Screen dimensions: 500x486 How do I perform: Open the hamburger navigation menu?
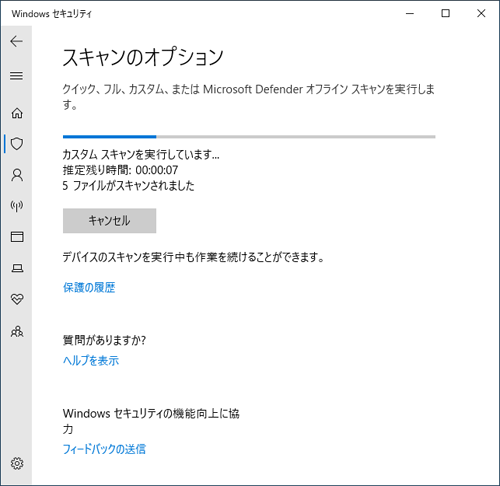click(x=16, y=76)
